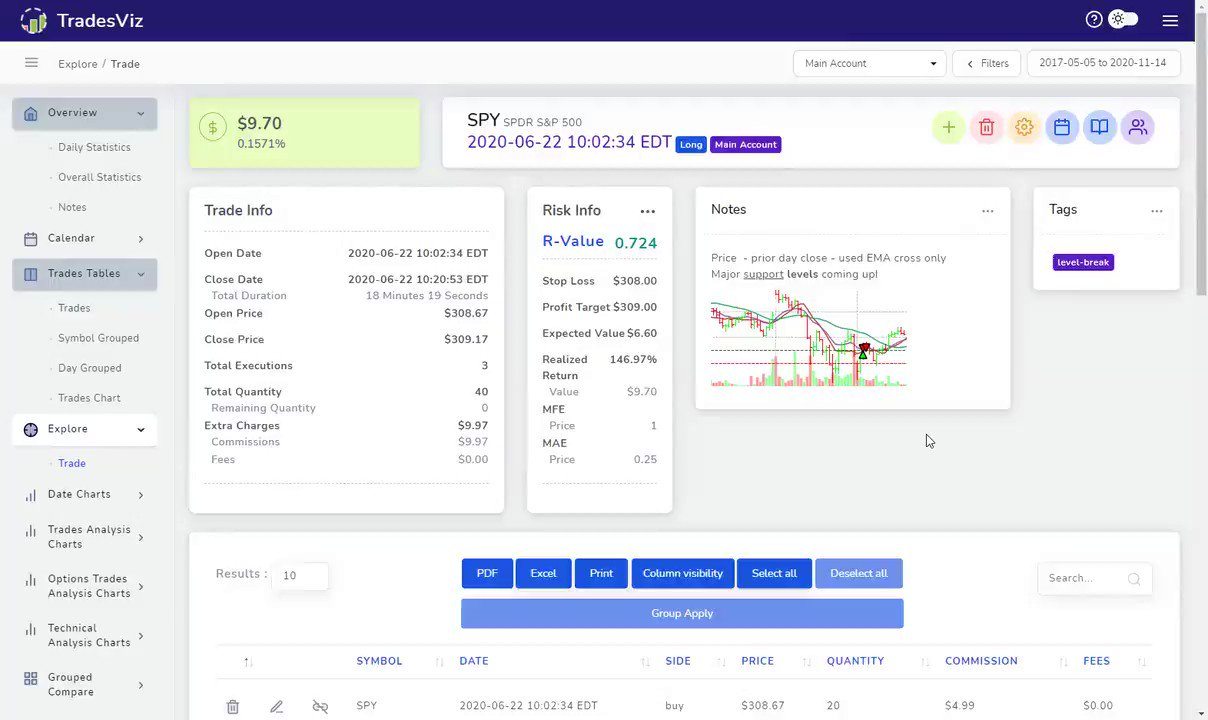Viewport: 1208px width, 720px height.
Task: Click the Results count field
Action: coord(300,575)
